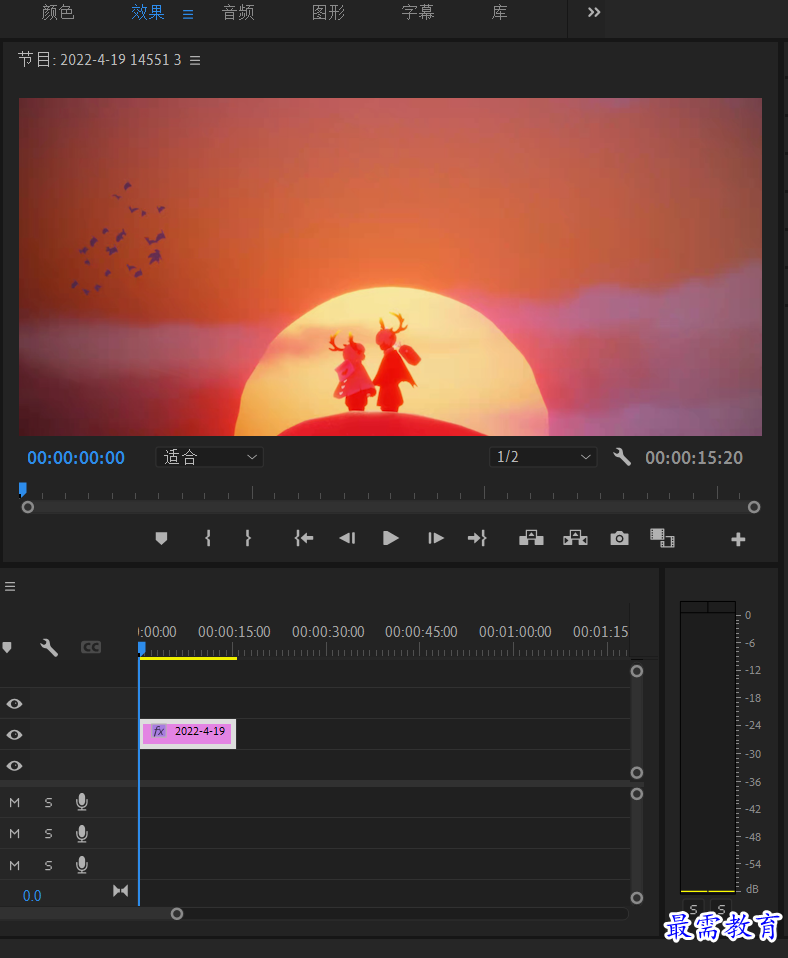Toggle the timeline CC captions button
The height and width of the screenshot is (958, 788).
click(91, 648)
